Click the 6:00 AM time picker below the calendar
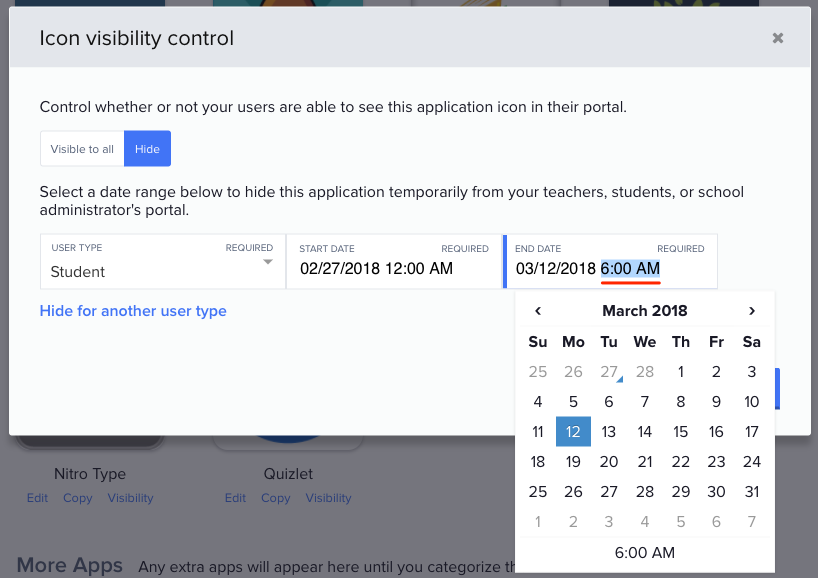The height and width of the screenshot is (578, 818). [x=644, y=552]
